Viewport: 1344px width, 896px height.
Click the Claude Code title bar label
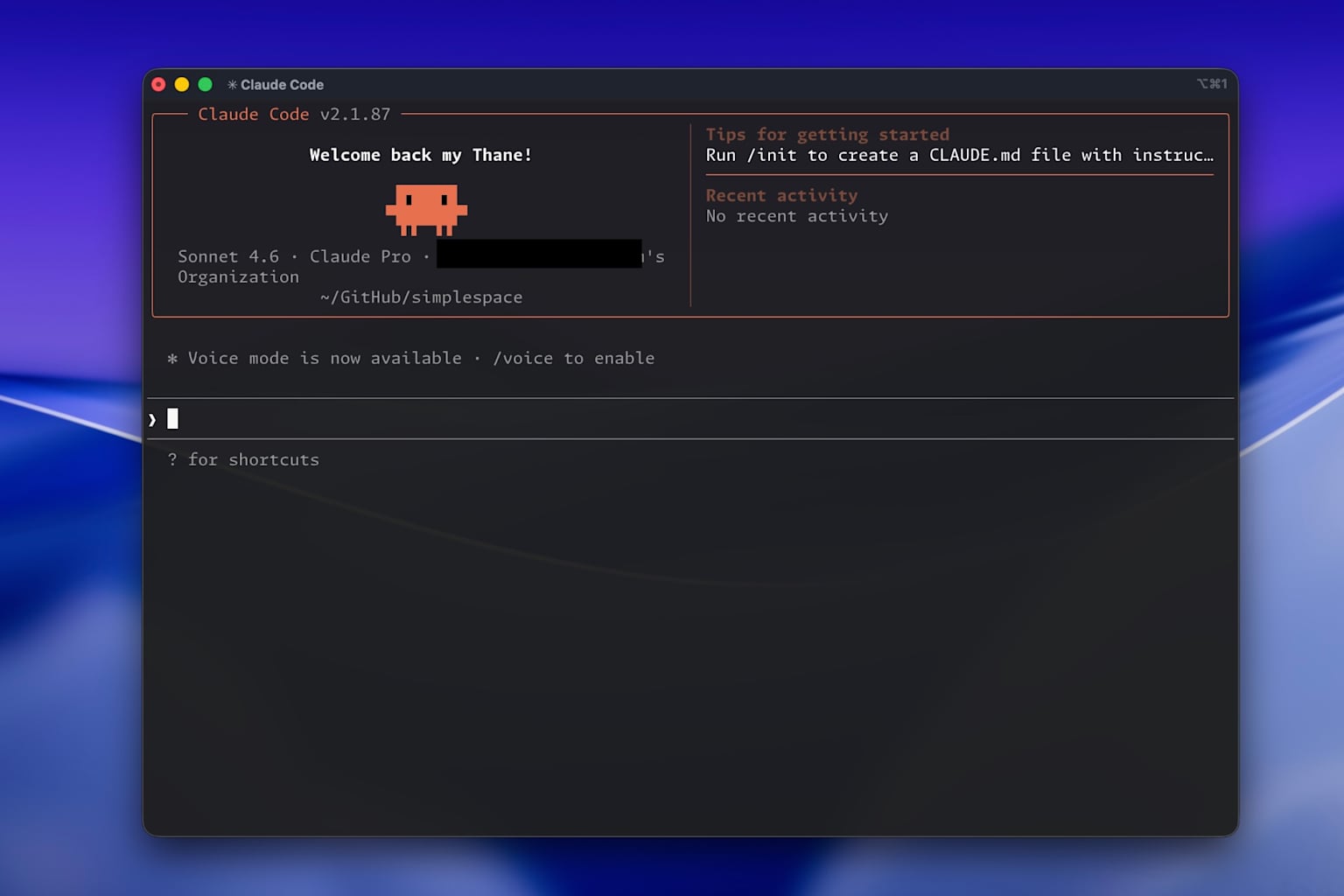(x=281, y=84)
